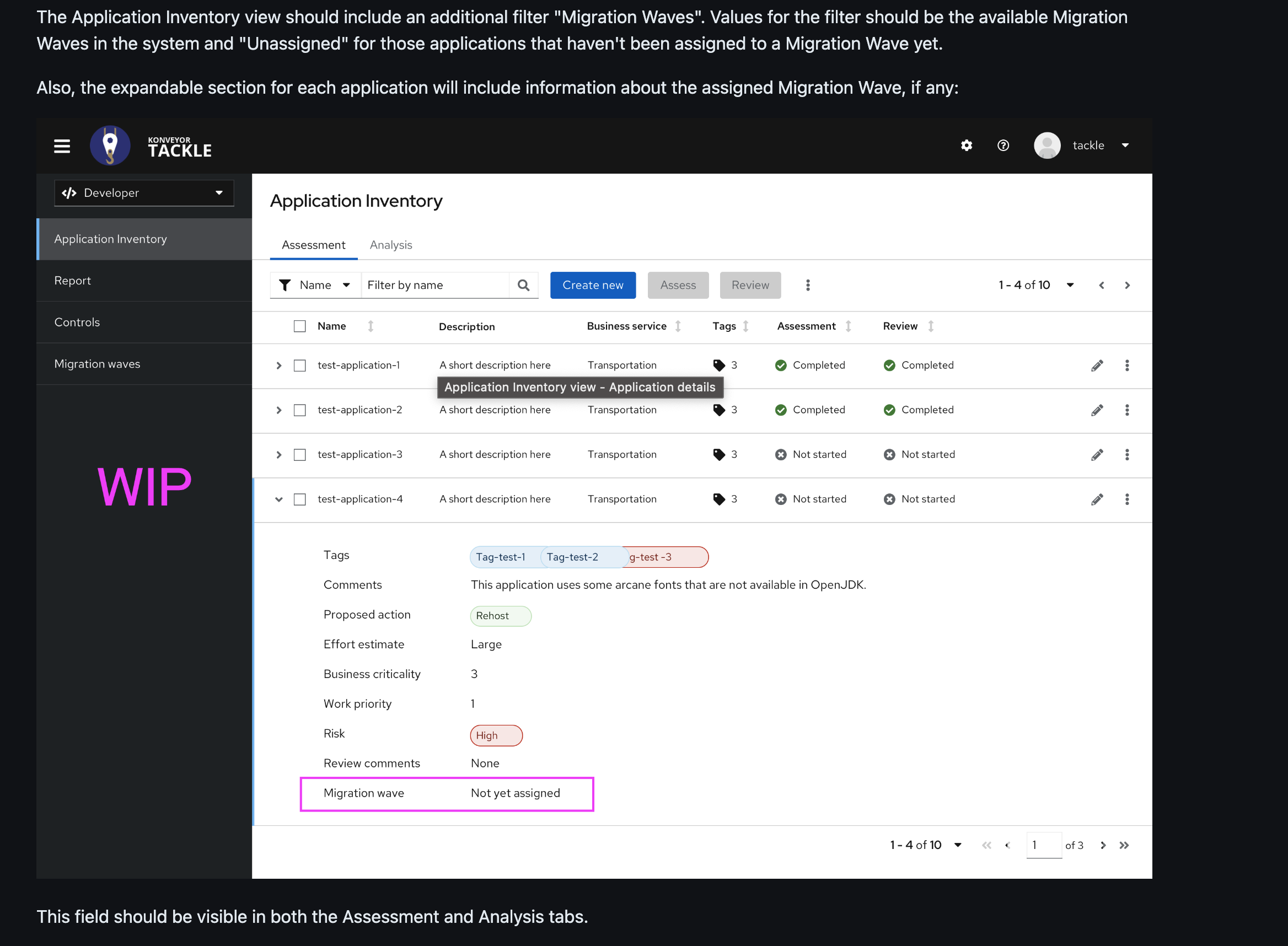The image size is (1288, 946).
Task: Collapse the test-application-4 details section
Action: point(279,499)
